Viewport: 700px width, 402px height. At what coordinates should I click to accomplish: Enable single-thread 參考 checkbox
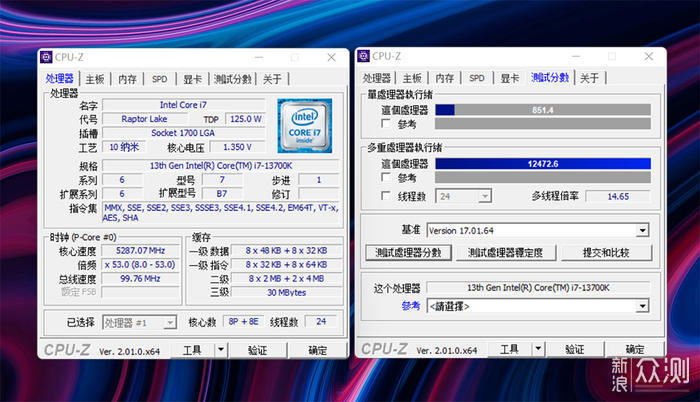(386, 123)
